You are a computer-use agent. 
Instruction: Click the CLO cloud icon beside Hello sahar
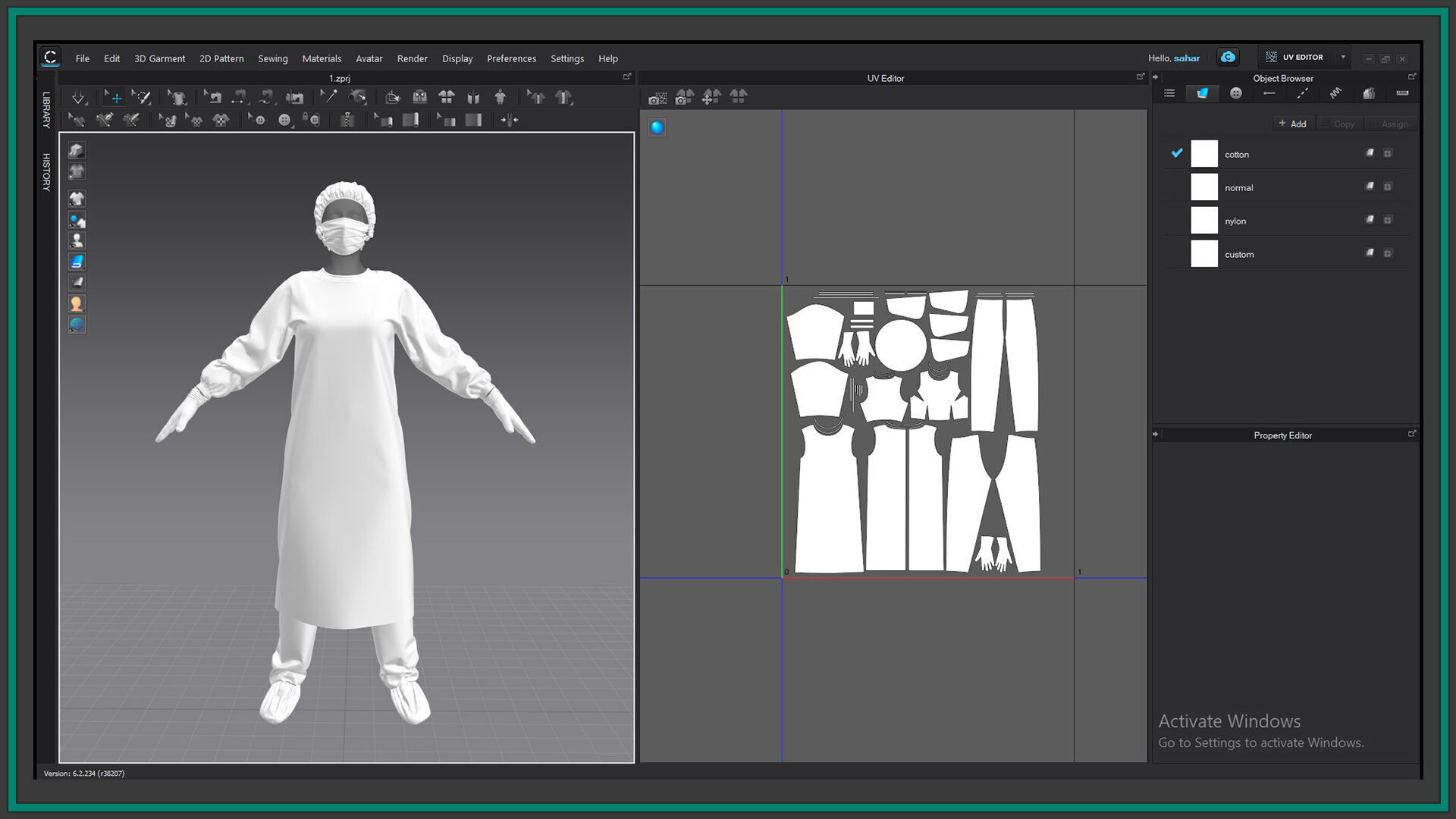click(x=1228, y=58)
